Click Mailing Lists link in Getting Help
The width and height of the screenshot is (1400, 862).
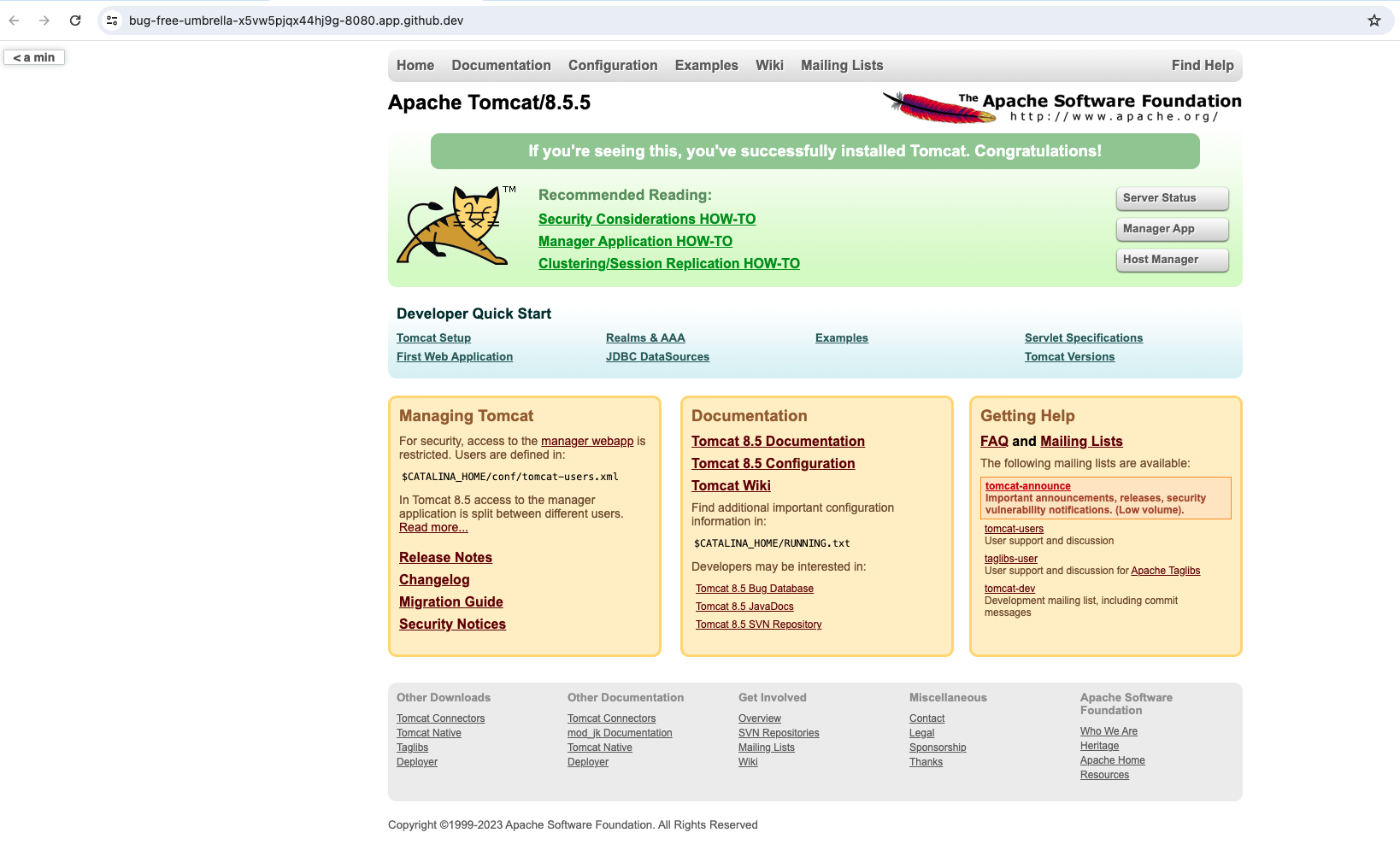pyautogui.click(x=1081, y=442)
